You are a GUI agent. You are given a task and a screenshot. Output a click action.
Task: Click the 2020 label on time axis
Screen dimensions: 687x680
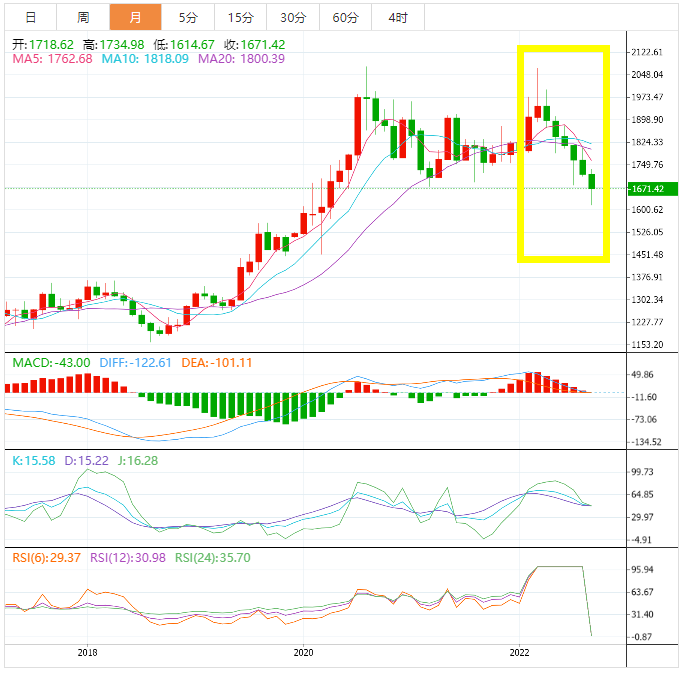pos(304,651)
